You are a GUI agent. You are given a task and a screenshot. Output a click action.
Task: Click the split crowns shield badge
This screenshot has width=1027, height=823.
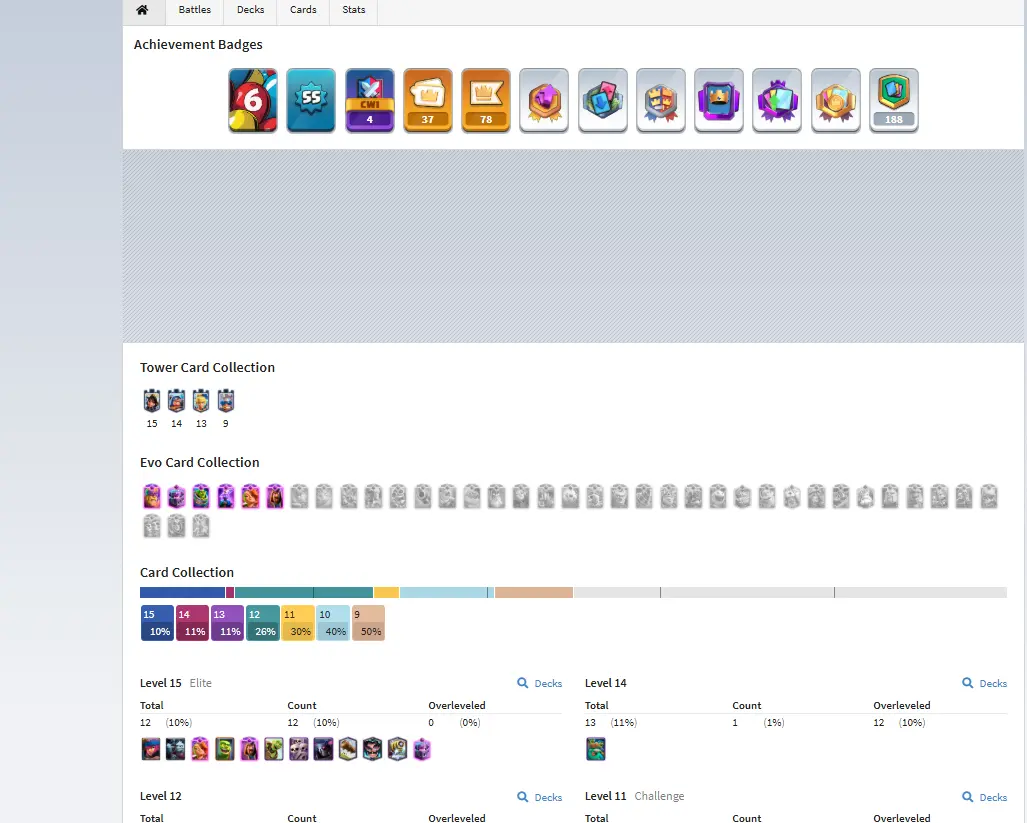[661, 100]
